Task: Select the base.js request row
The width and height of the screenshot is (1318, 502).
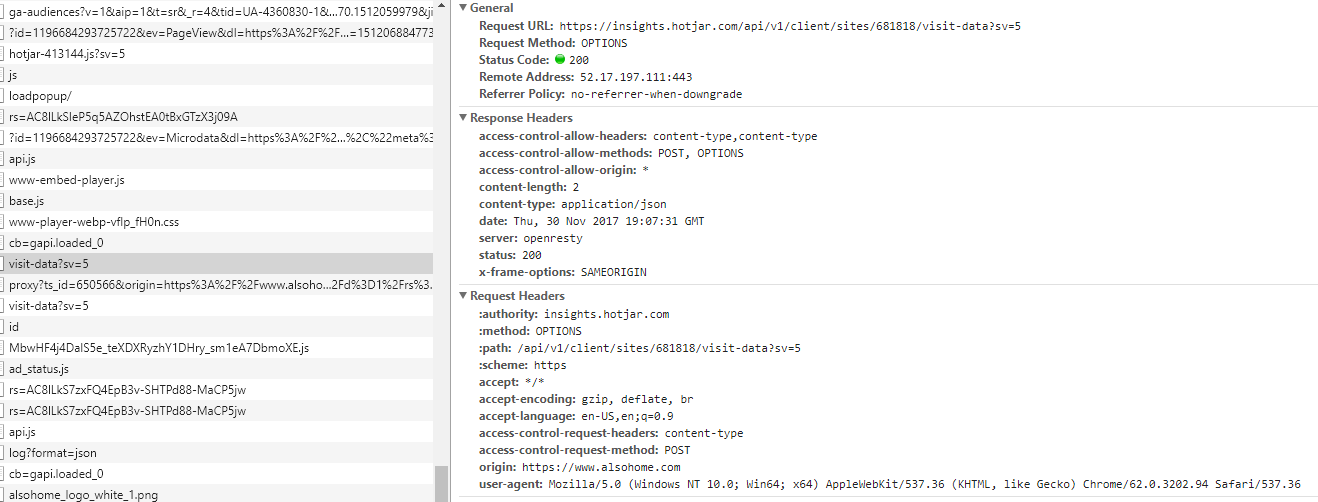Action: tap(216, 201)
